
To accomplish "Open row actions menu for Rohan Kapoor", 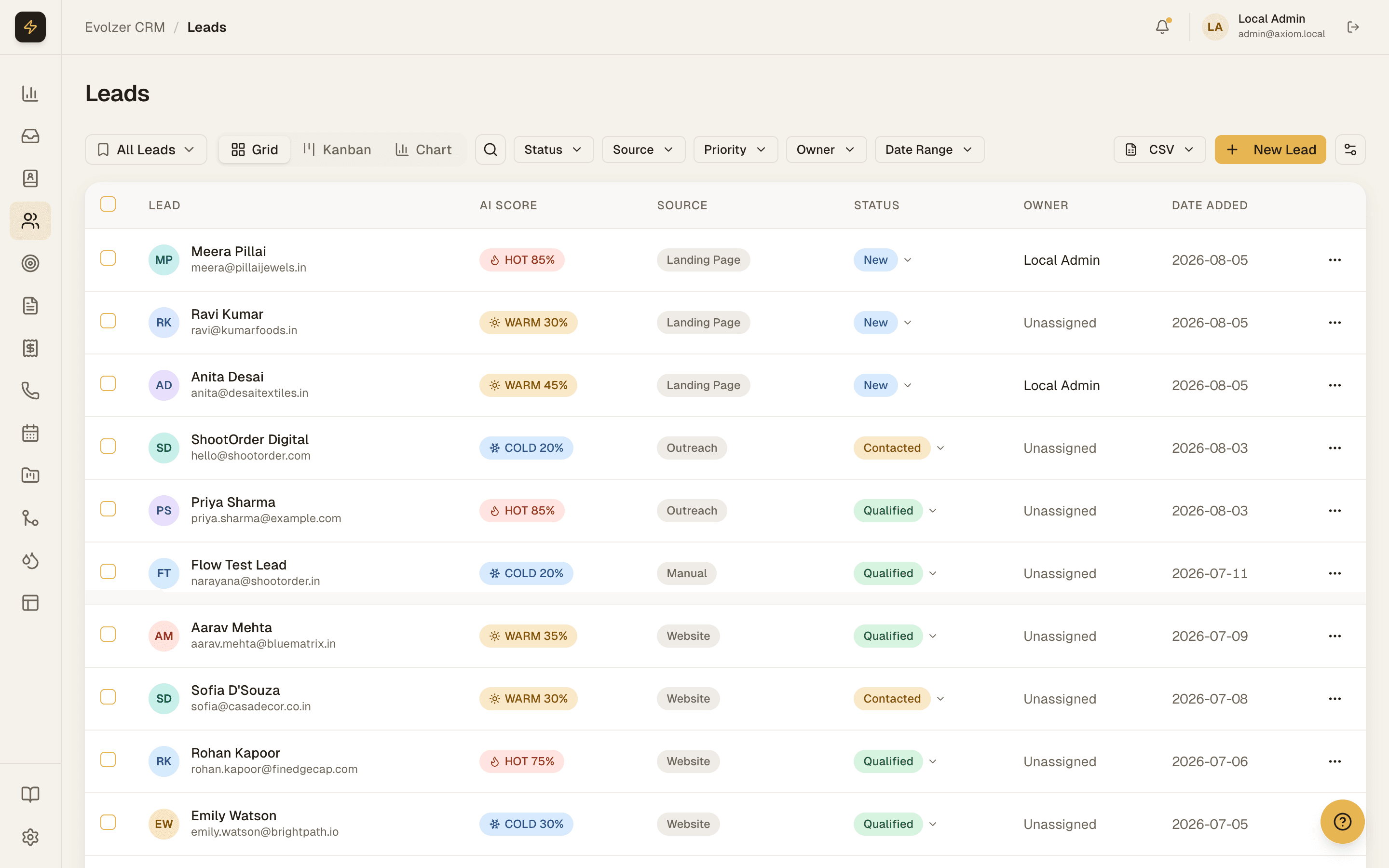I will click(1335, 762).
